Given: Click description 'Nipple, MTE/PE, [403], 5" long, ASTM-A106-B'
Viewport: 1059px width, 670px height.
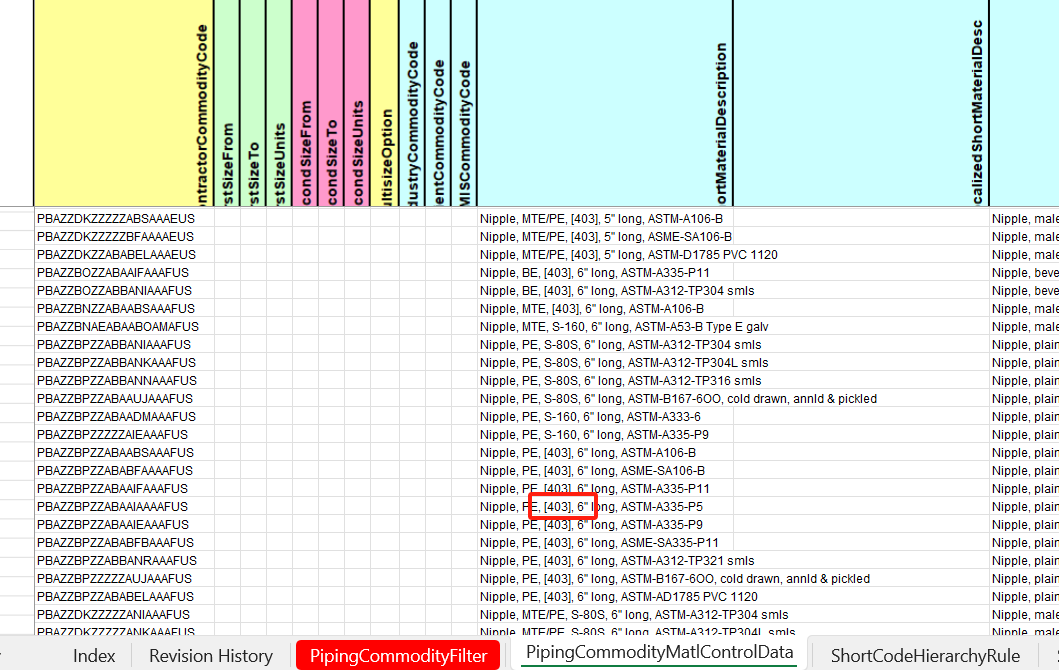Looking at the screenshot, I should [x=601, y=219].
